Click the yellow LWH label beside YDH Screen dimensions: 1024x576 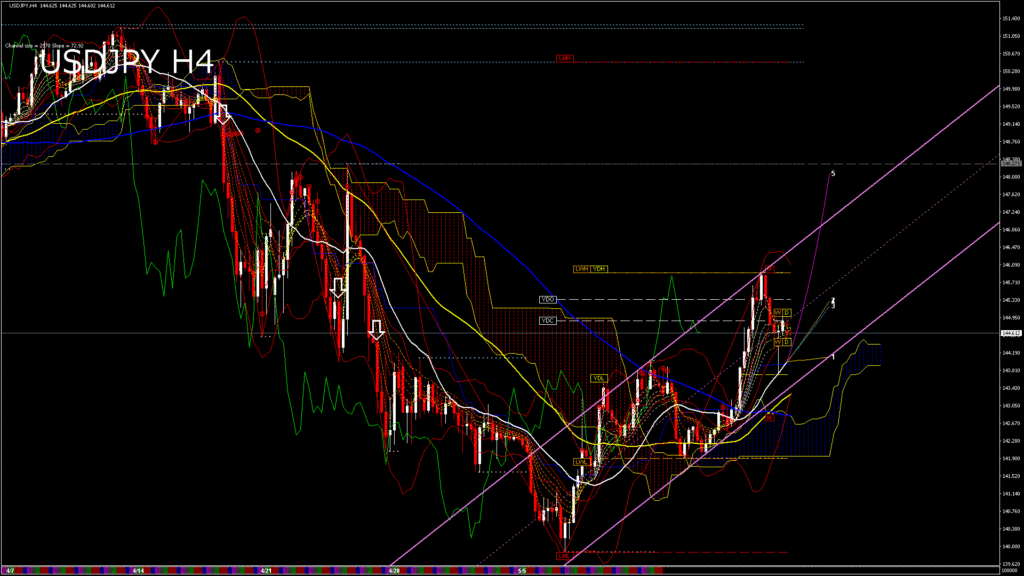coord(581,269)
